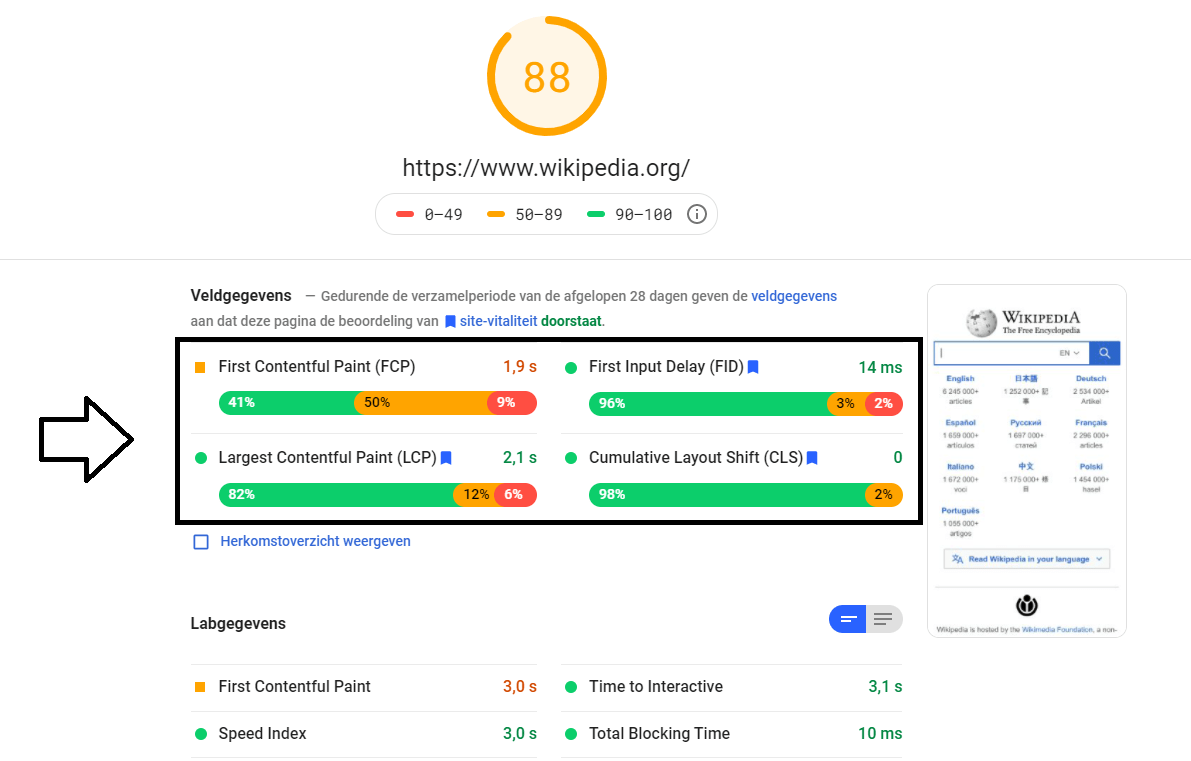Viewport: 1191px width, 761px height.
Task: Open the veldgegevens link
Action: point(794,296)
